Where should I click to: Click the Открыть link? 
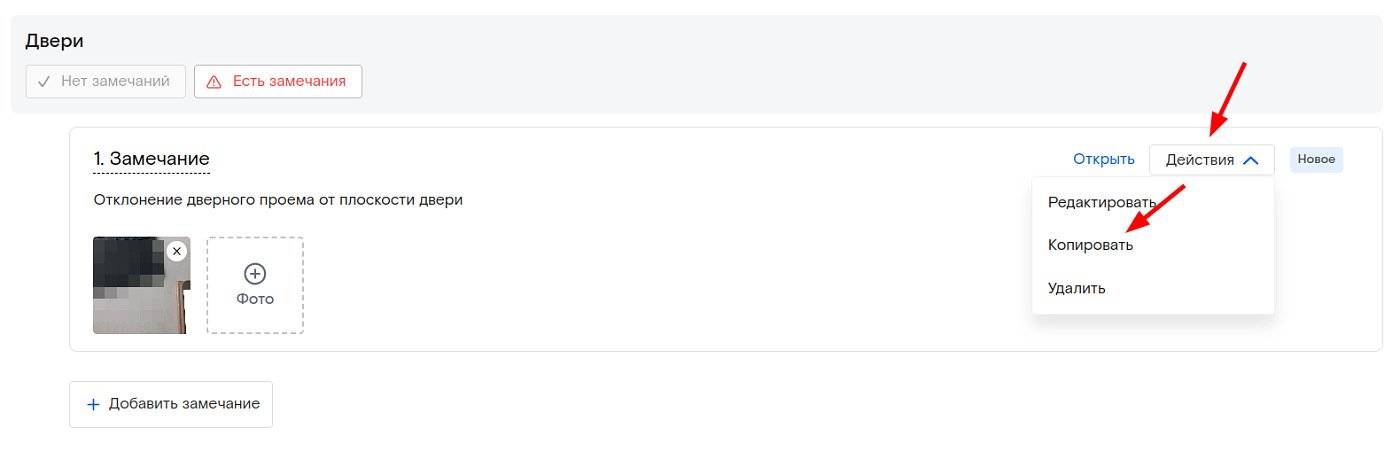click(x=1104, y=159)
